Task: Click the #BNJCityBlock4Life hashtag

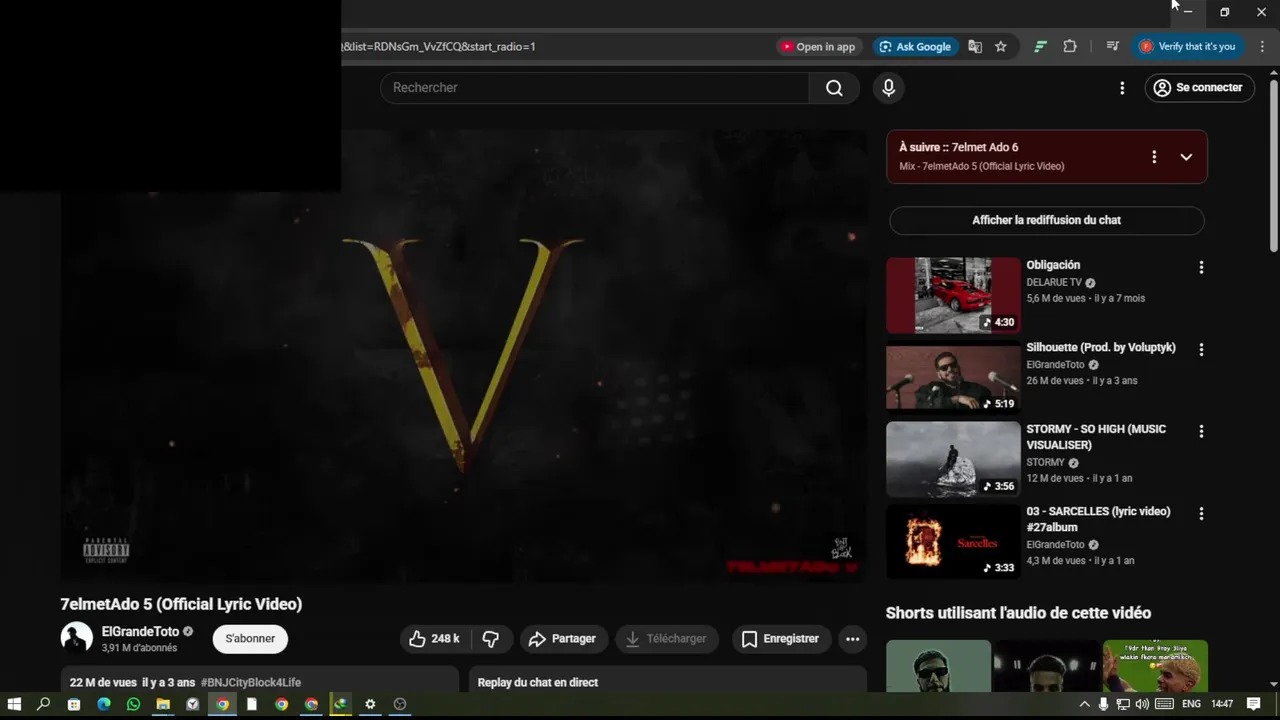Action: [x=251, y=683]
